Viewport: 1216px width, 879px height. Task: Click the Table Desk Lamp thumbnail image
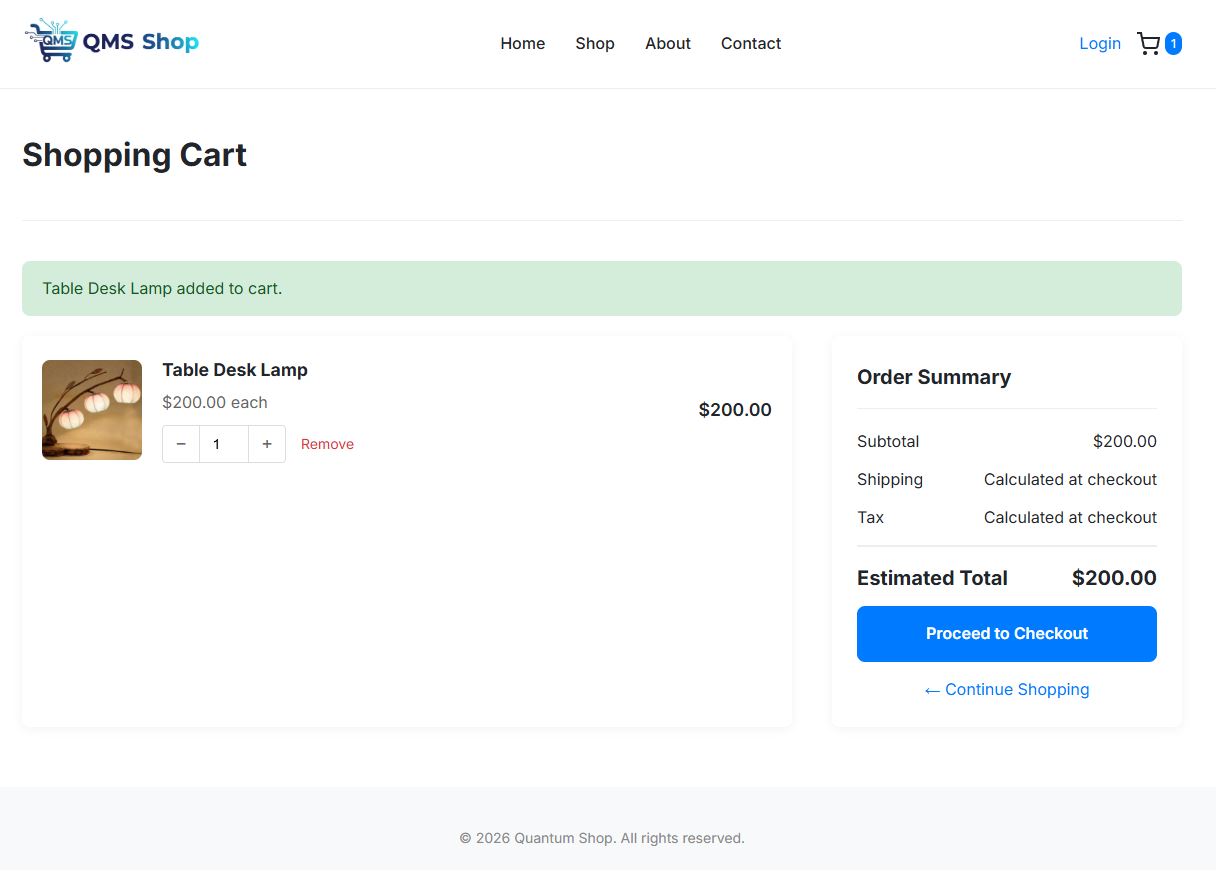[92, 410]
